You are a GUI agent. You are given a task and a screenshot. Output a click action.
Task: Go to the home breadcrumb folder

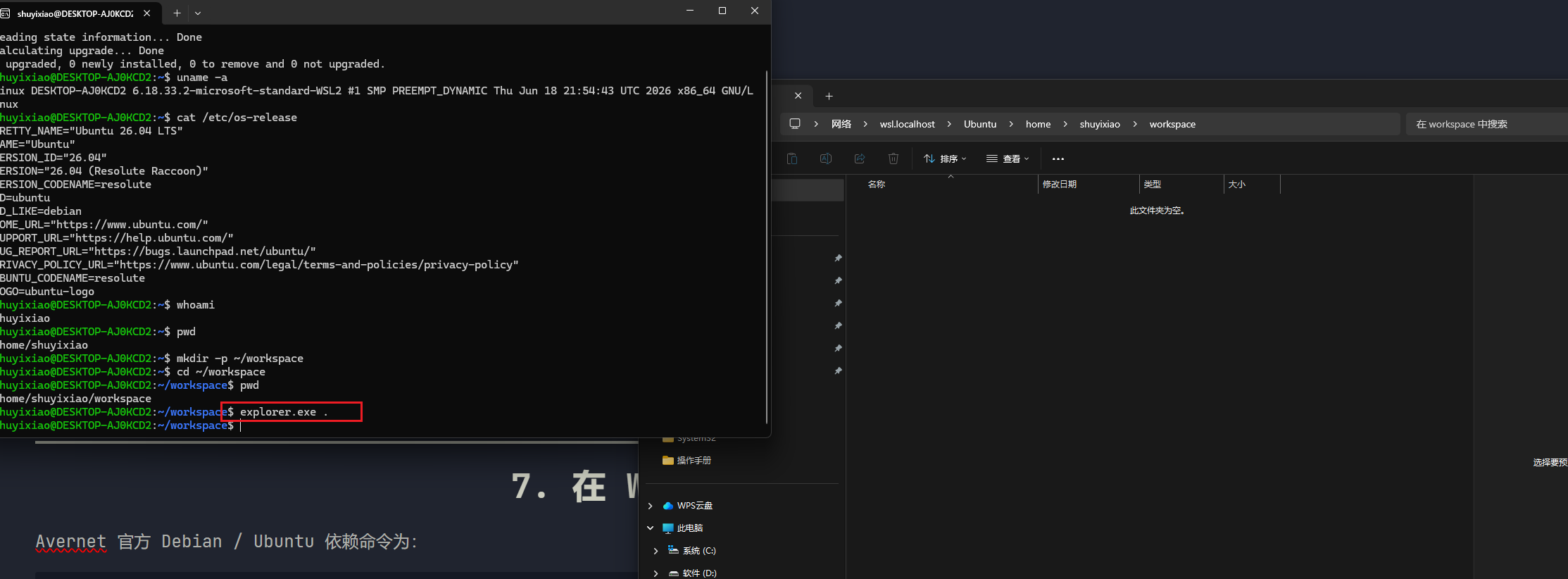pyautogui.click(x=1038, y=124)
